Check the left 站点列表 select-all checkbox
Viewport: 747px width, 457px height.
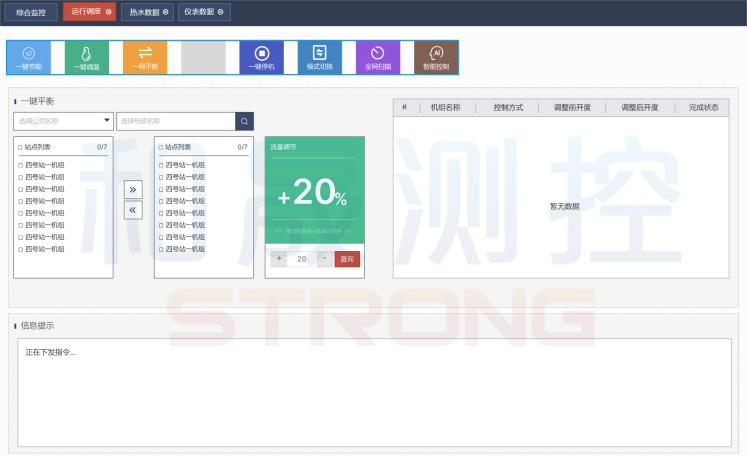(x=20, y=147)
